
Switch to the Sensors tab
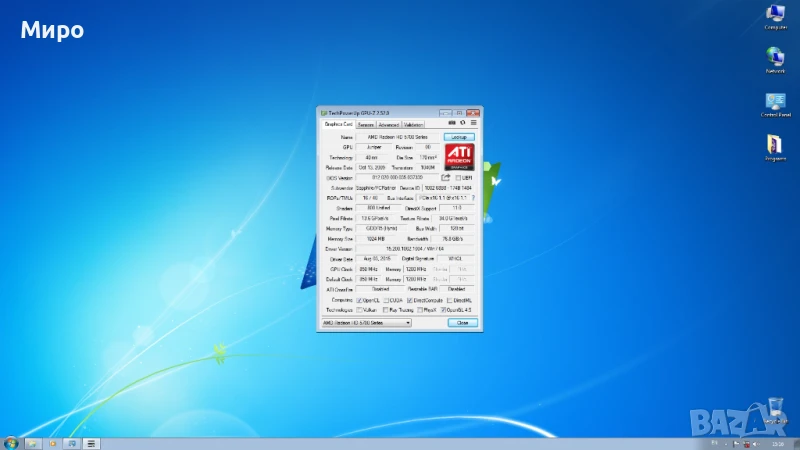tap(366, 125)
